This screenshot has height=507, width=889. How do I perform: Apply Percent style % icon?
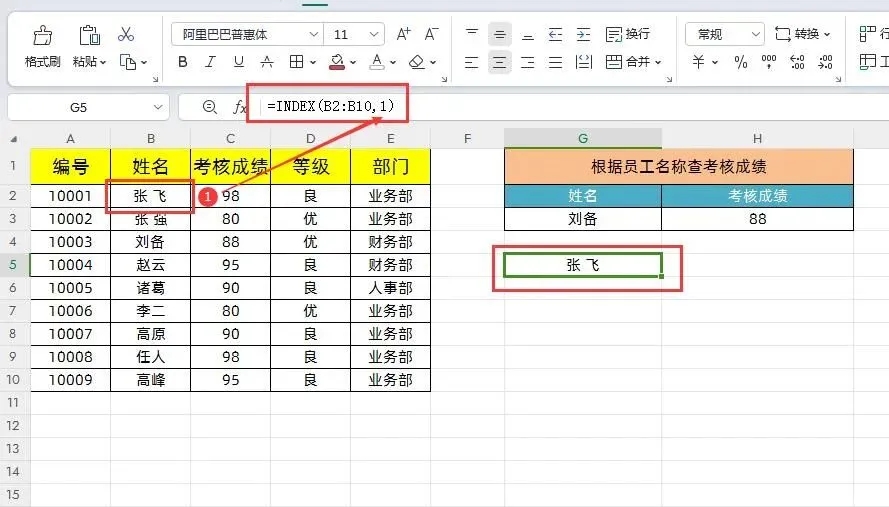(740, 62)
